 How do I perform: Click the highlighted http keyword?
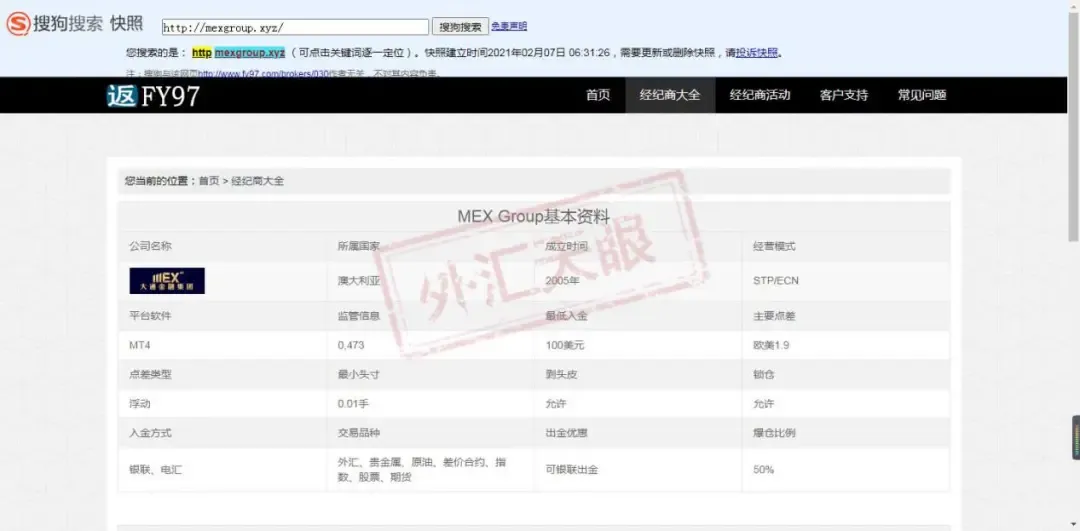202,52
